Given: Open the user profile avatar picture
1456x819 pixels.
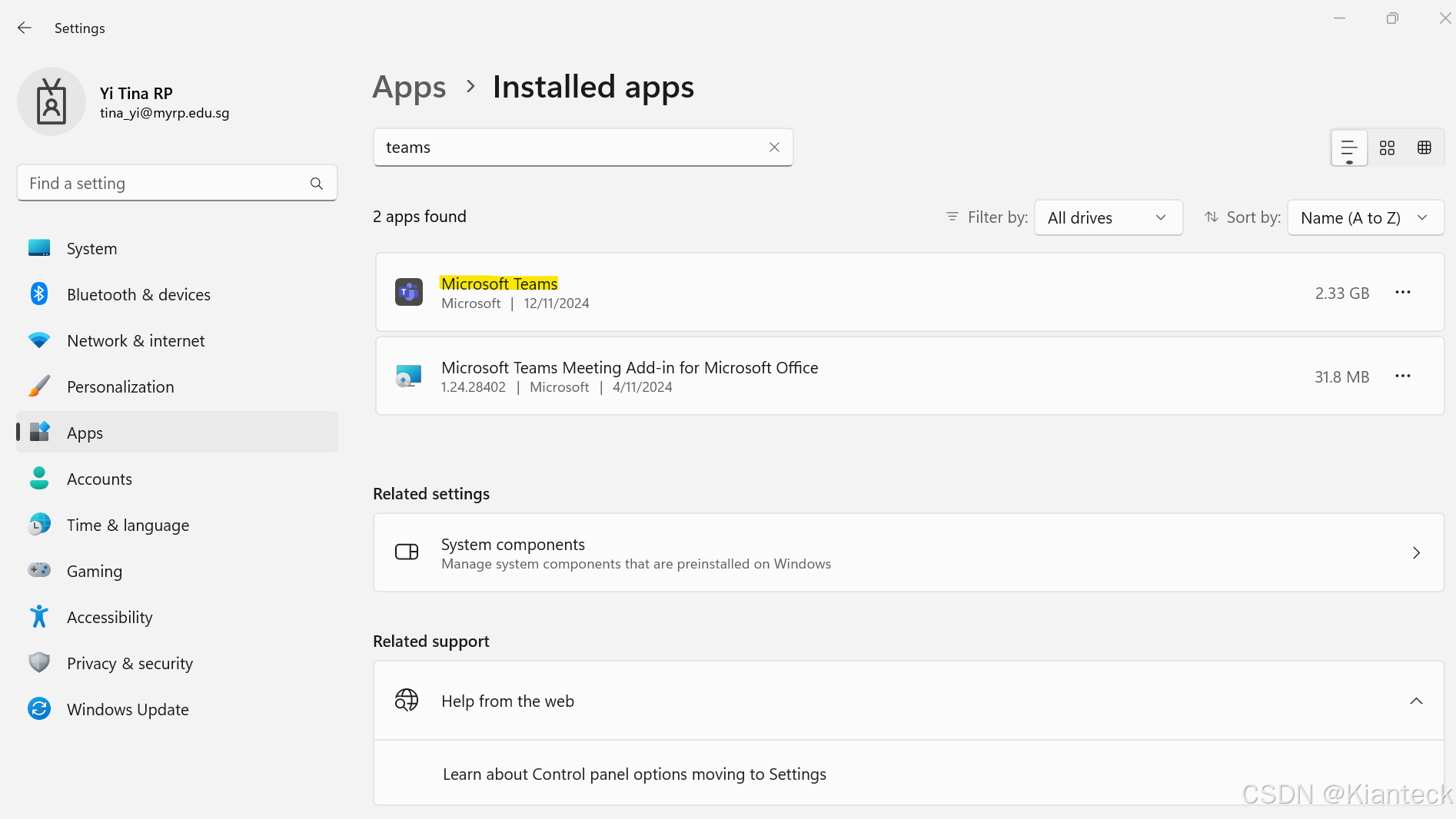Looking at the screenshot, I should click(x=52, y=101).
